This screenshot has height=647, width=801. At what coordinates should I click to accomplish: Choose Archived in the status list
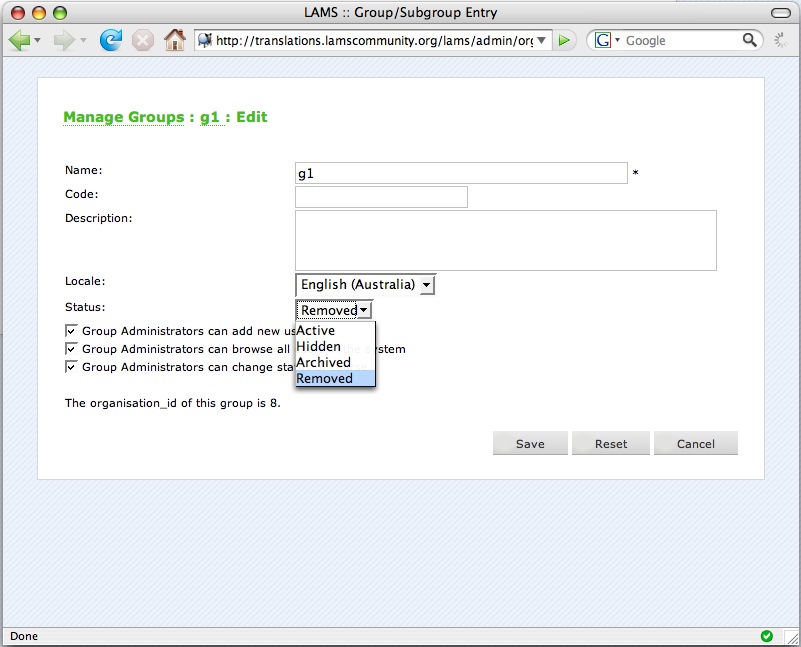pos(323,362)
